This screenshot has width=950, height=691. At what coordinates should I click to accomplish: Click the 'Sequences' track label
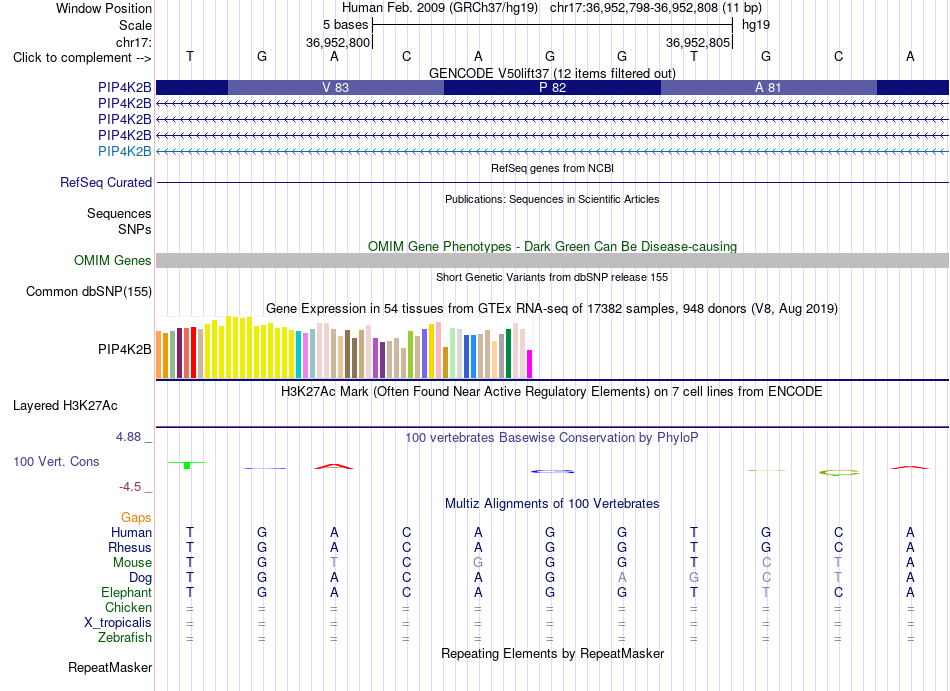point(119,213)
